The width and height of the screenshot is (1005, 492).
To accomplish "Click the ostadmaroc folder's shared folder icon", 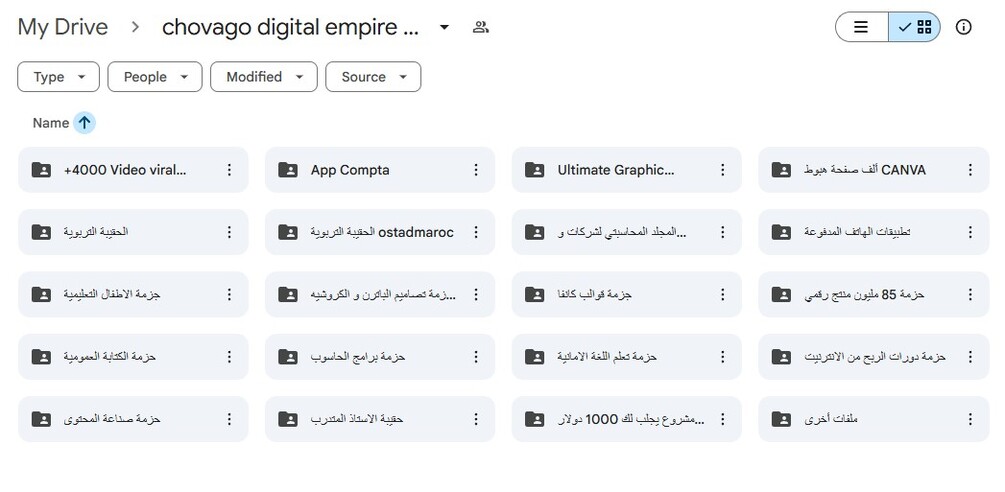I will 288,232.
